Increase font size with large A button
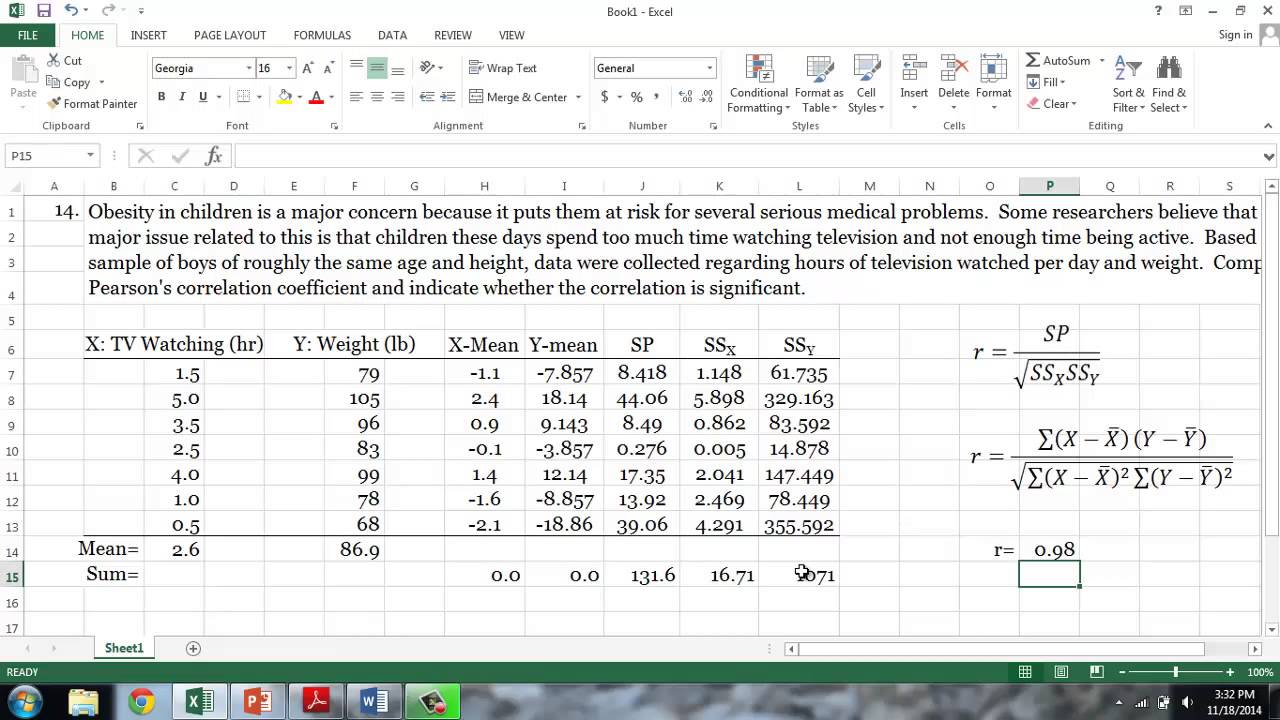 click(x=308, y=68)
